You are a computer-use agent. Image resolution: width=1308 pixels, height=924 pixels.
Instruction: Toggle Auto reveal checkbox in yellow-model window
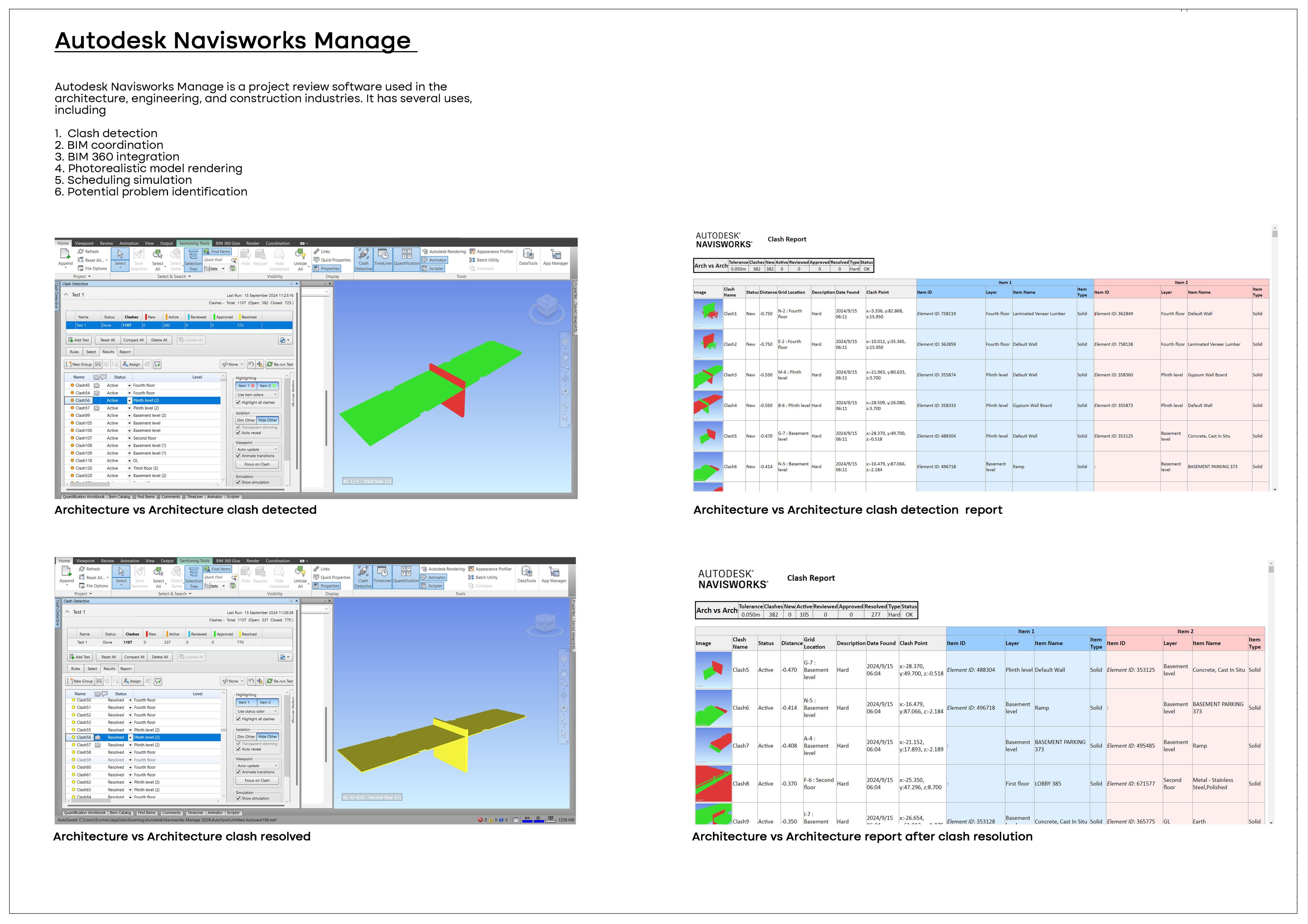pyautogui.click(x=239, y=749)
